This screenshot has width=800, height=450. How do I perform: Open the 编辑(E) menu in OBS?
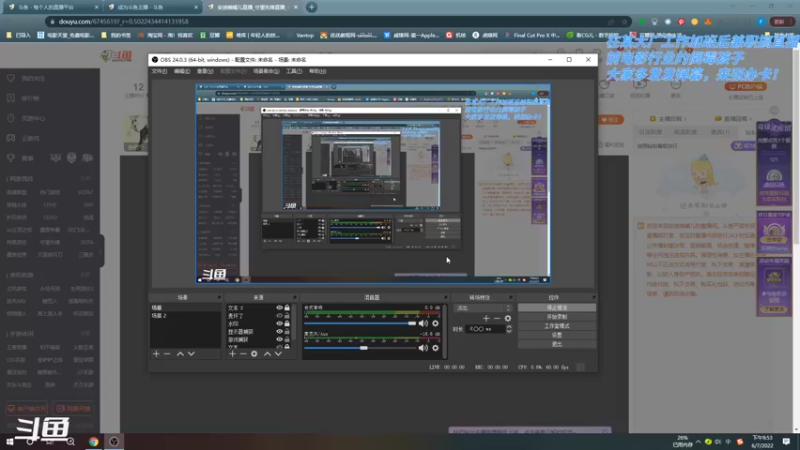(182, 71)
